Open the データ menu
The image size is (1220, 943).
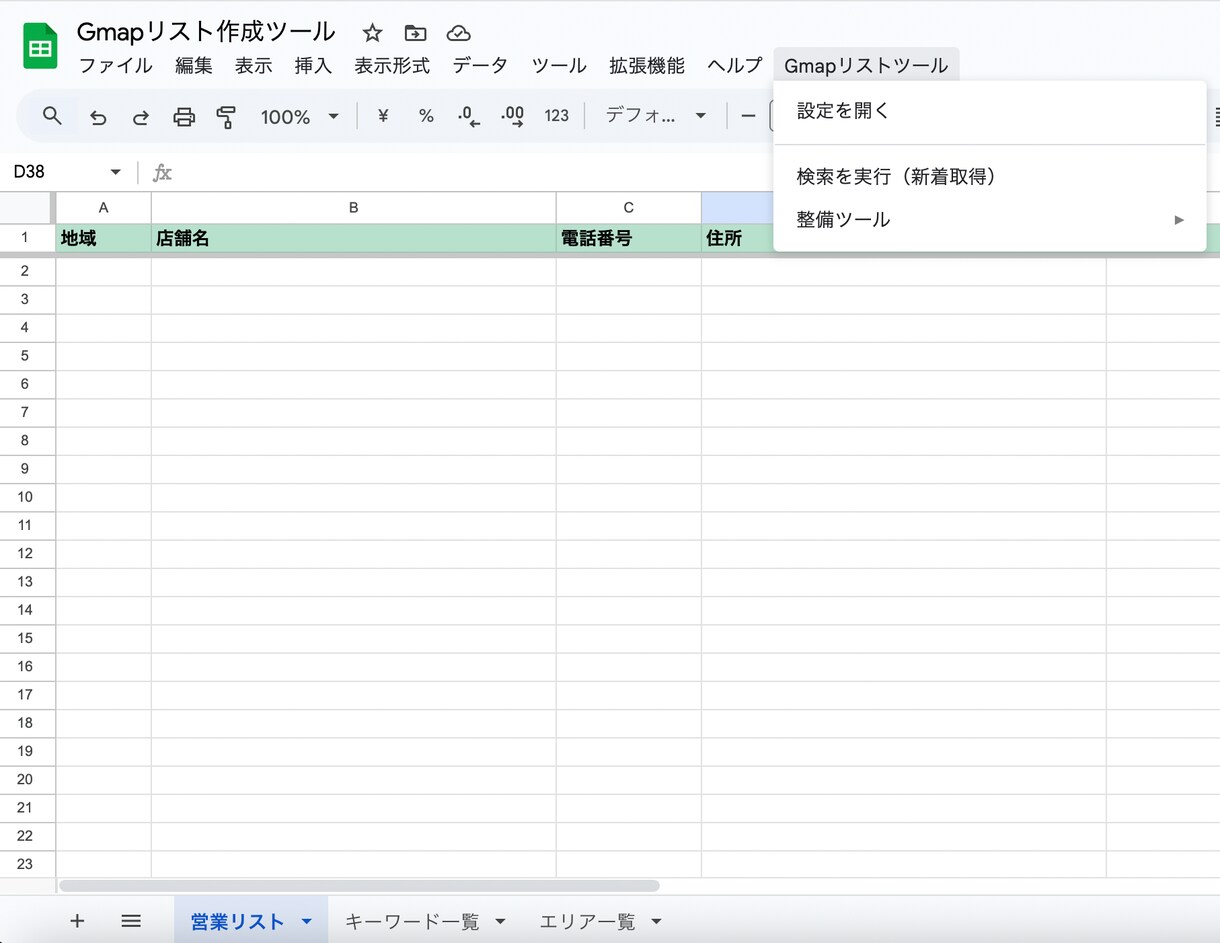point(480,66)
